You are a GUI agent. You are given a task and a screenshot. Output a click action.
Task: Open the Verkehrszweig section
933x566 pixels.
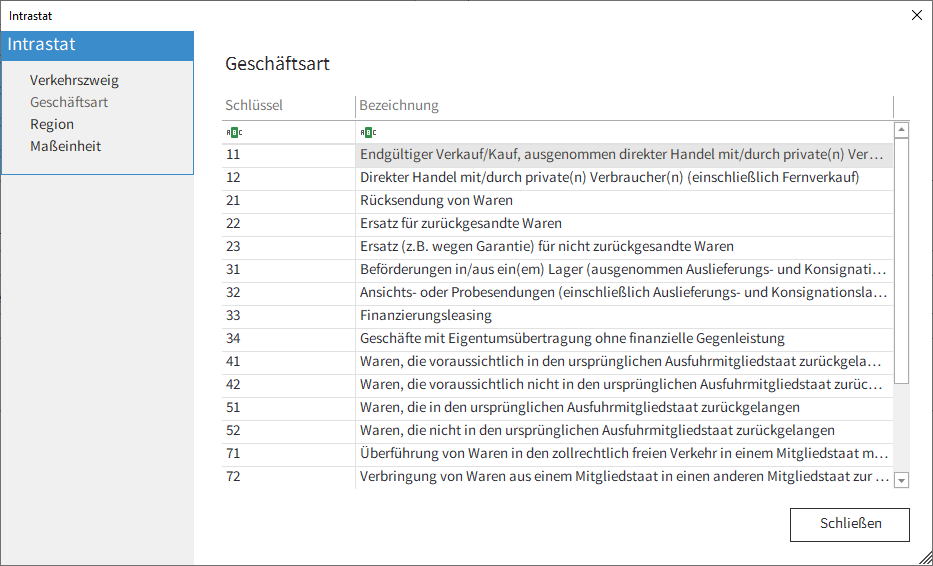[74, 80]
